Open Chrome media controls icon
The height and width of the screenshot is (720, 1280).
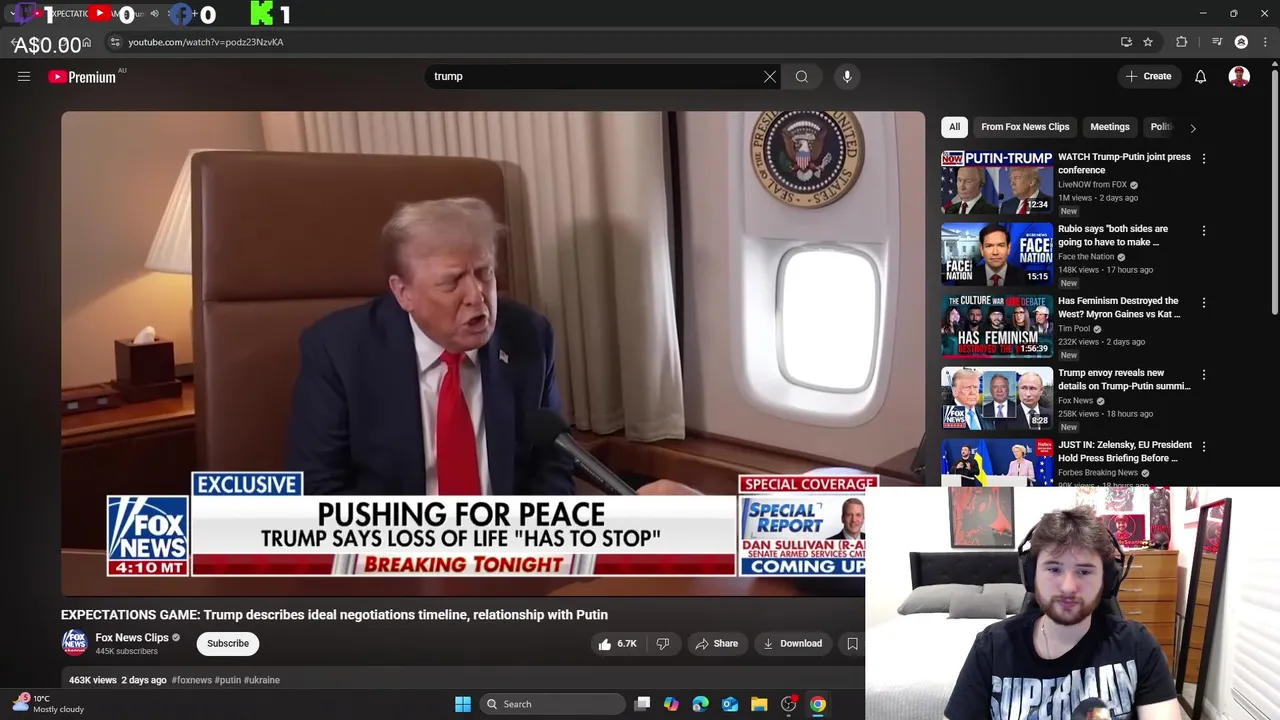tap(1217, 42)
